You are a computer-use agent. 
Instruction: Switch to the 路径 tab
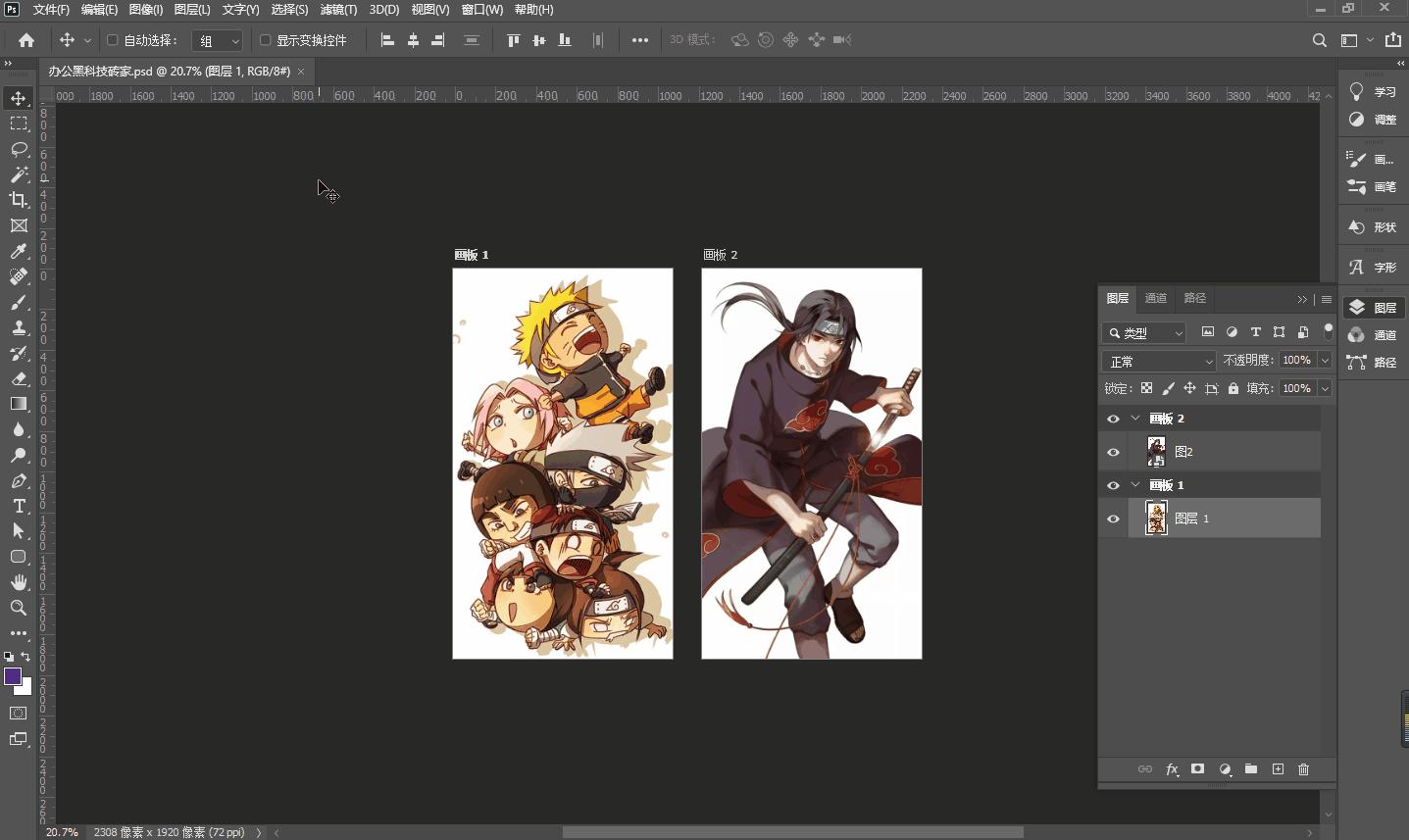click(1194, 298)
